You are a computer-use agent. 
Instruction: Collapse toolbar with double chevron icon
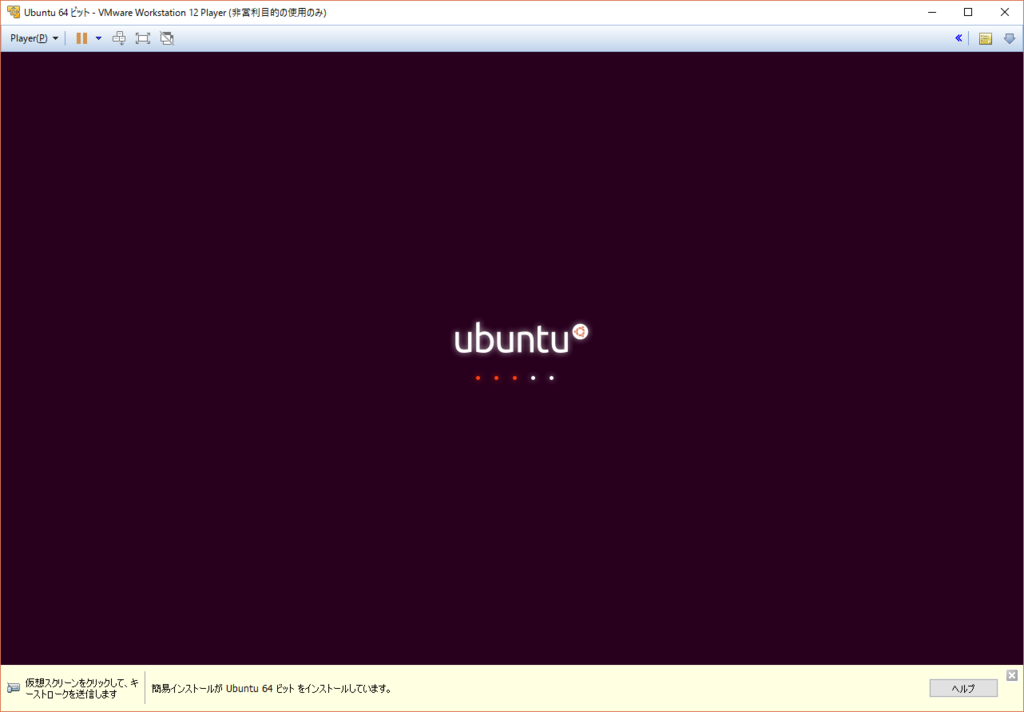pos(958,38)
